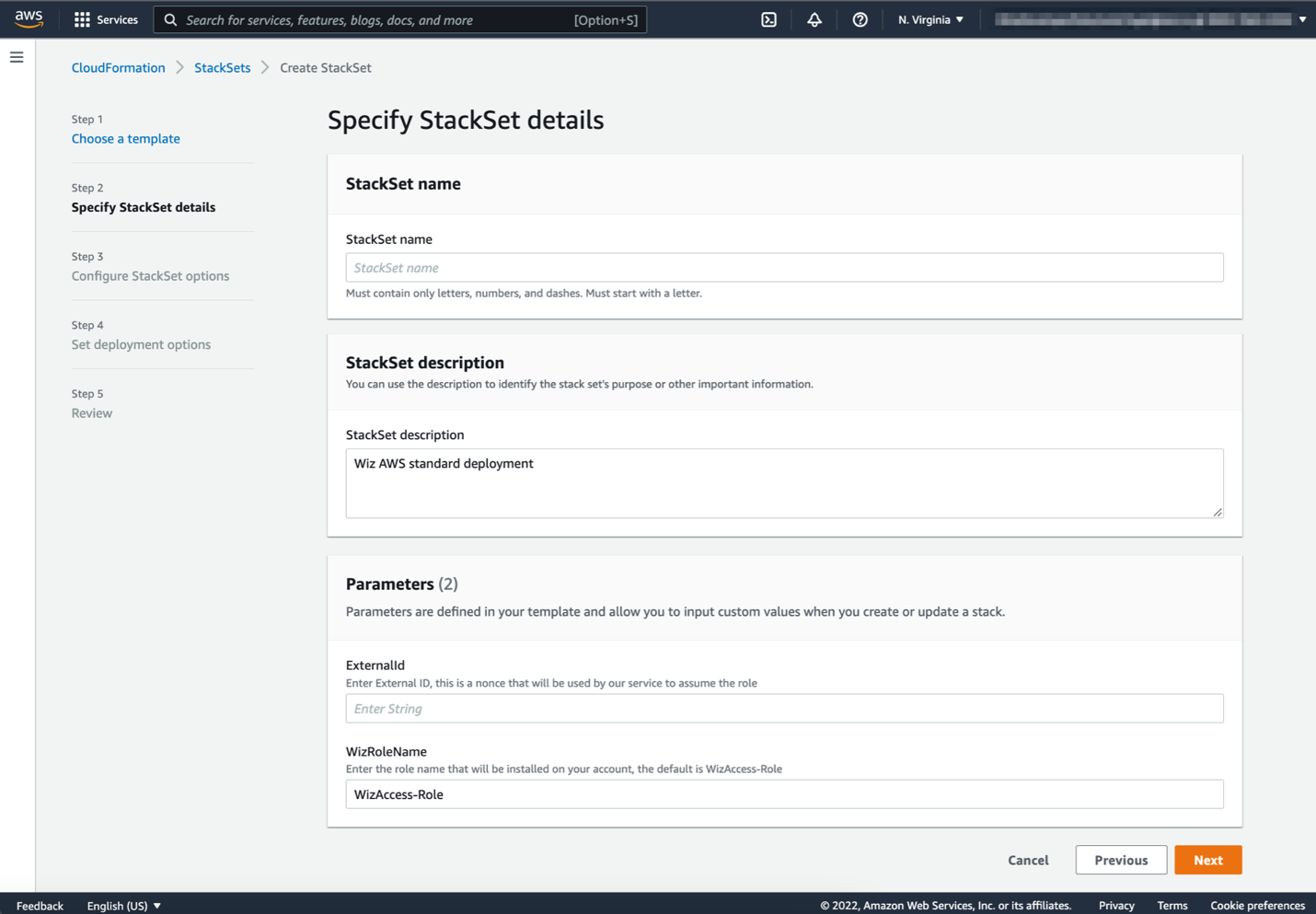Focus the top services search field
This screenshot has height=914, width=1316.
point(399,19)
